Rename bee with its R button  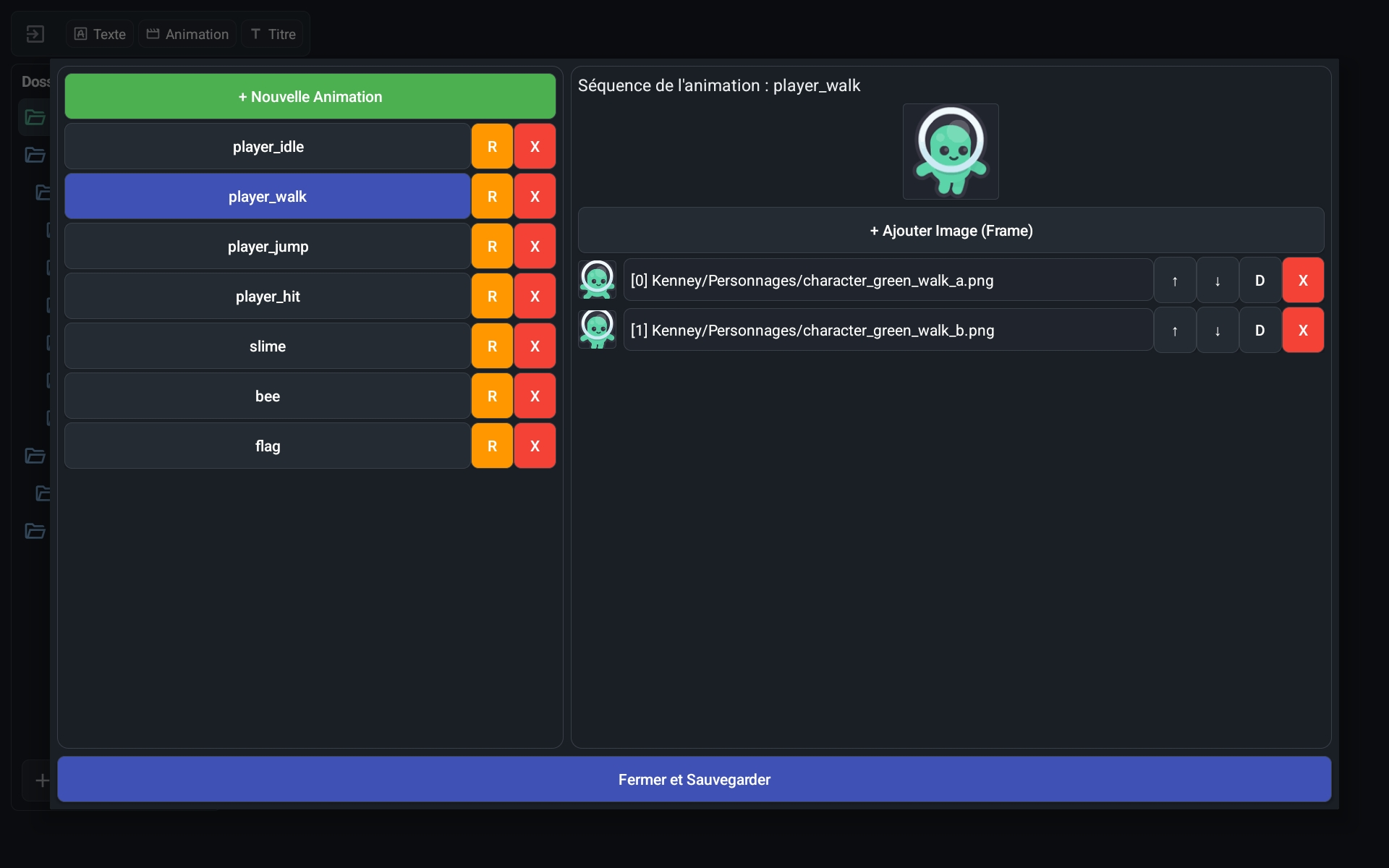492,396
